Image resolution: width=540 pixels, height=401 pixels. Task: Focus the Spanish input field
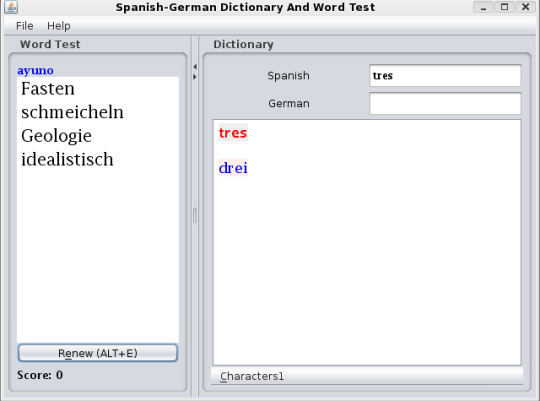[x=445, y=75]
